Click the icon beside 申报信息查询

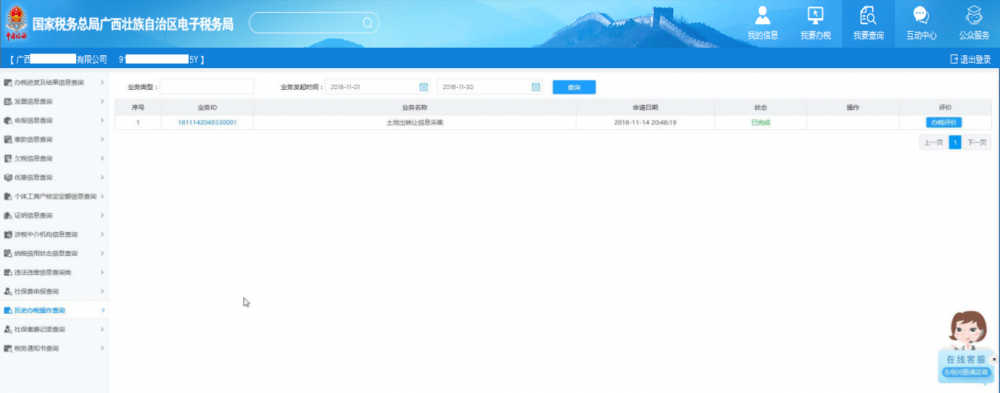click(x=8, y=120)
